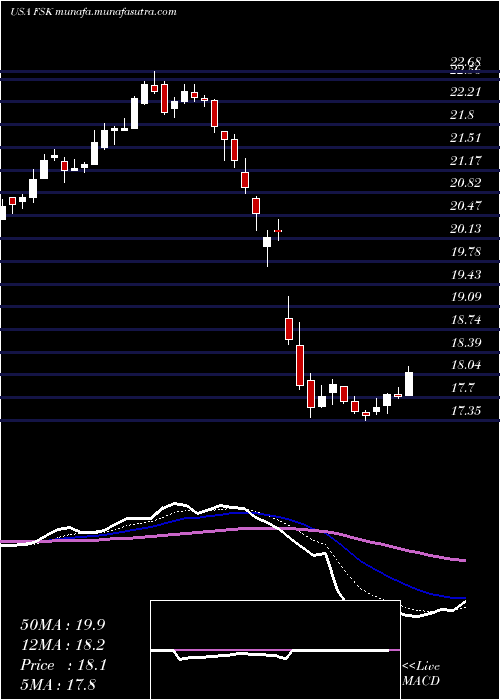Select the 22.68 price level label
This screenshot has height=700, width=500.
tap(465, 61)
